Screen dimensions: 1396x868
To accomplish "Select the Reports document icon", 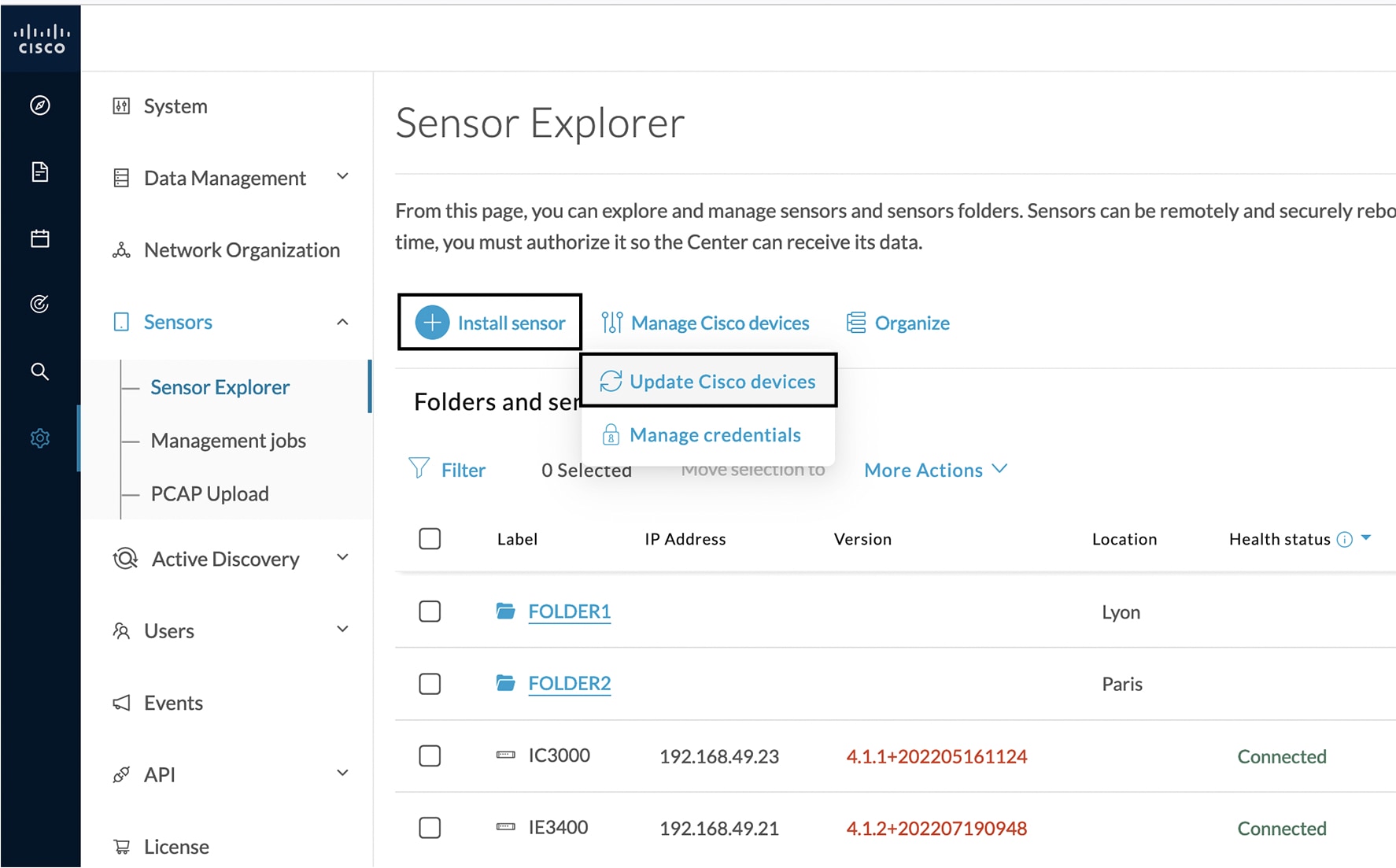I will point(40,172).
